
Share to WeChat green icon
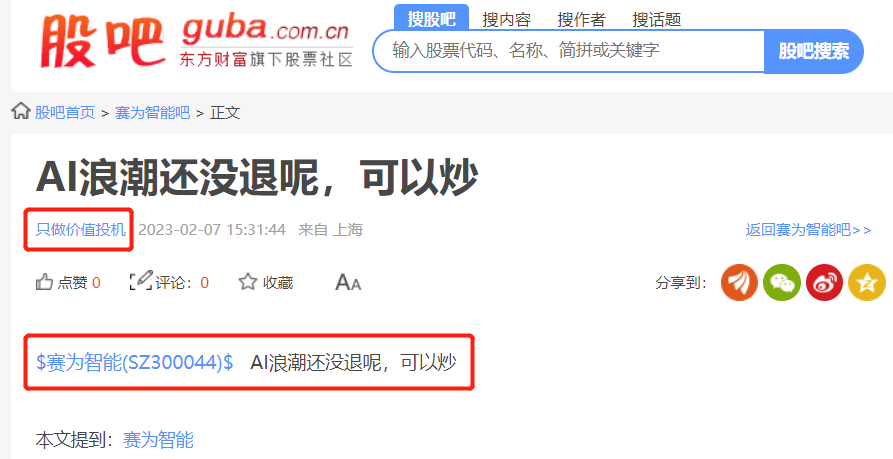point(782,282)
